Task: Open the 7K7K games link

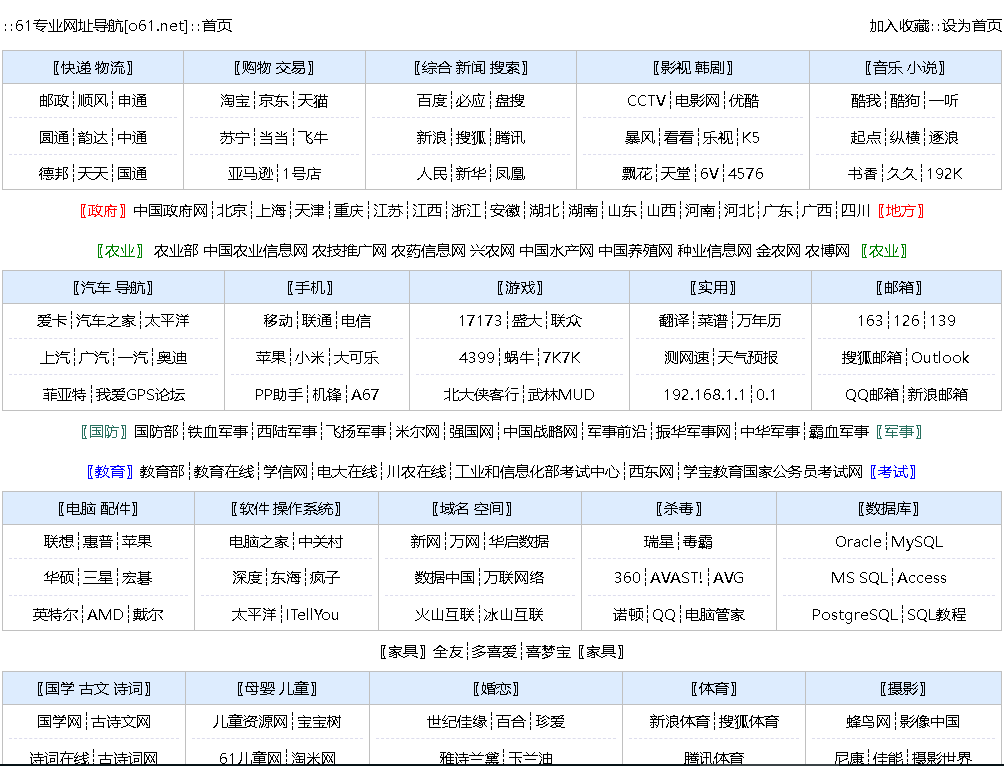Action: (561, 358)
